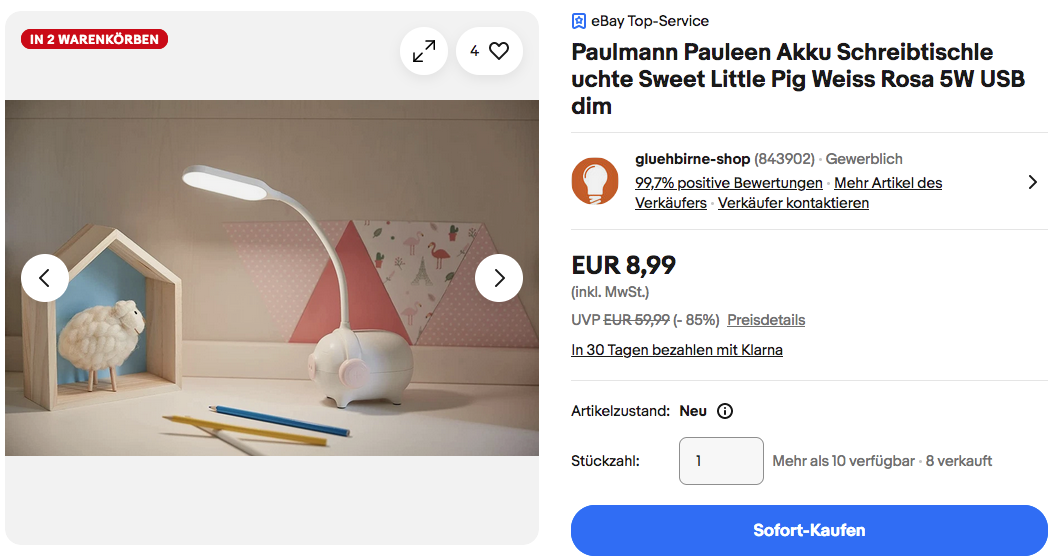This screenshot has height=560, width=1062.
Task: Open the Artikelzustand info icon
Action: [725, 411]
